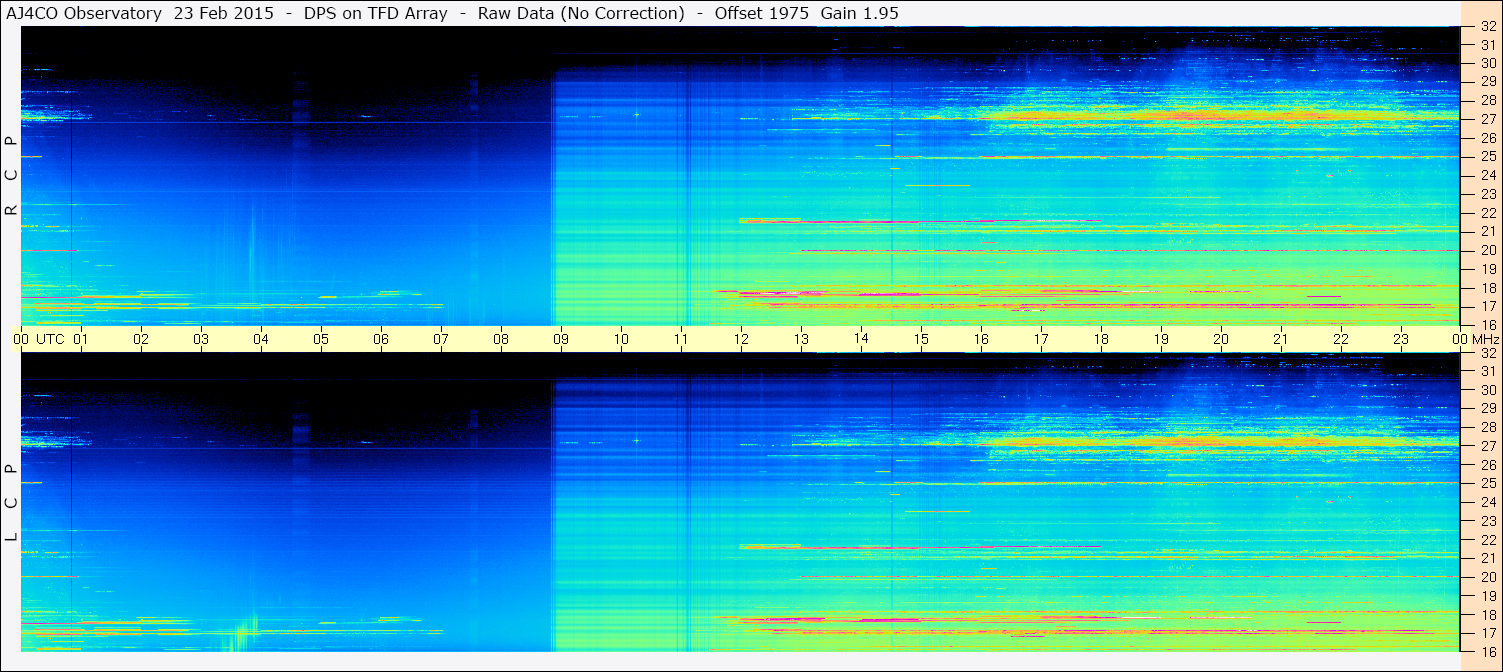Click the 25 MHz label of RCP panel

1488,156
